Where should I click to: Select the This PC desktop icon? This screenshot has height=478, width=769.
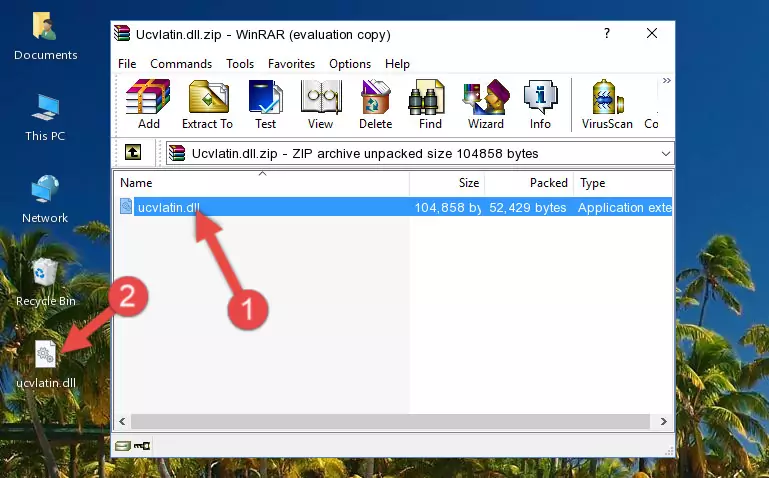point(45,118)
